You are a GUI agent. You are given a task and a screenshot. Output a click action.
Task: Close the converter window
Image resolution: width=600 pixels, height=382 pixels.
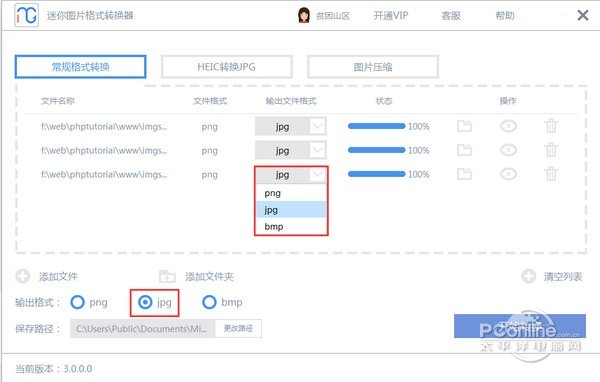(583, 15)
